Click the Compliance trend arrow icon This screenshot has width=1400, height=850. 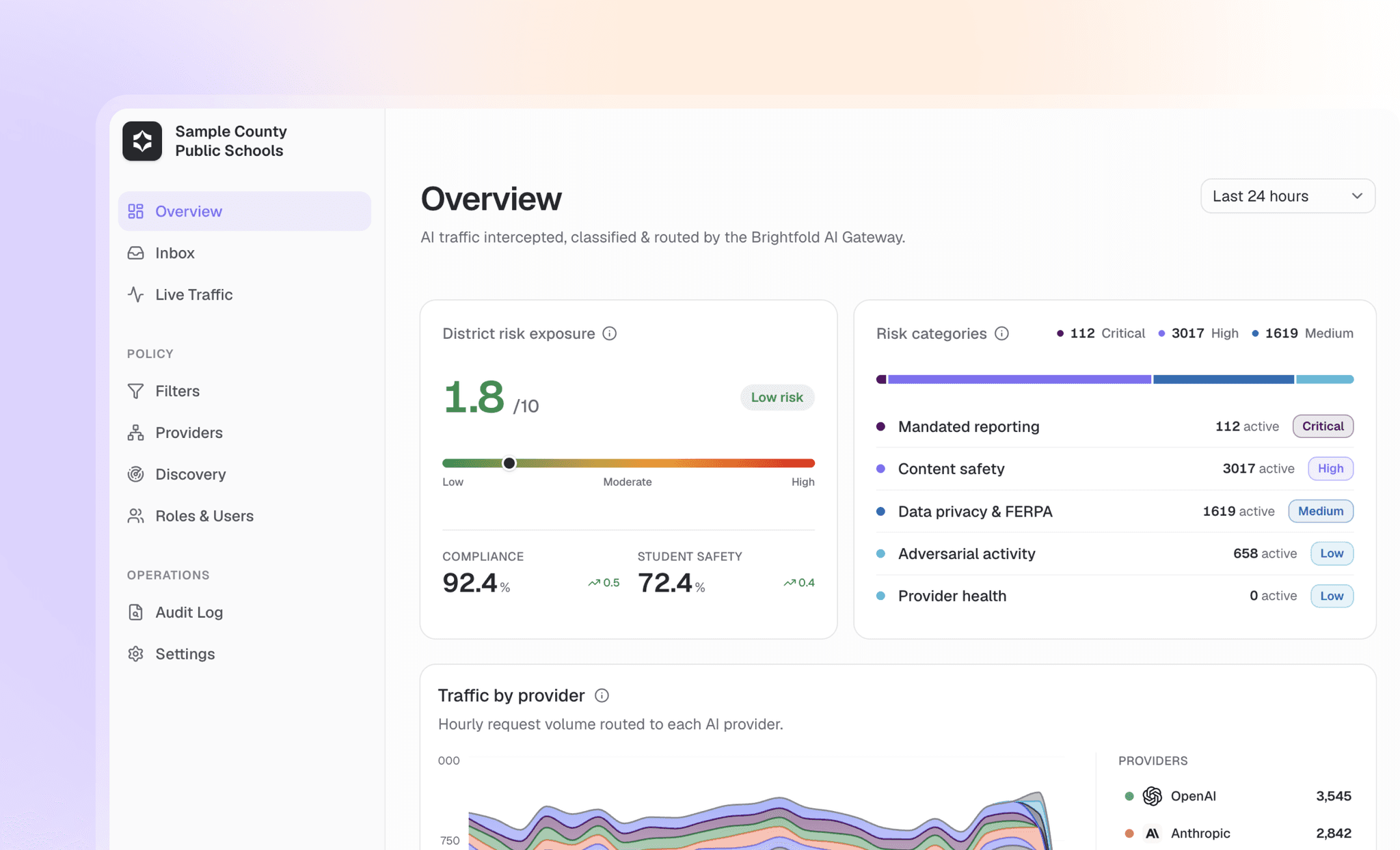594,583
